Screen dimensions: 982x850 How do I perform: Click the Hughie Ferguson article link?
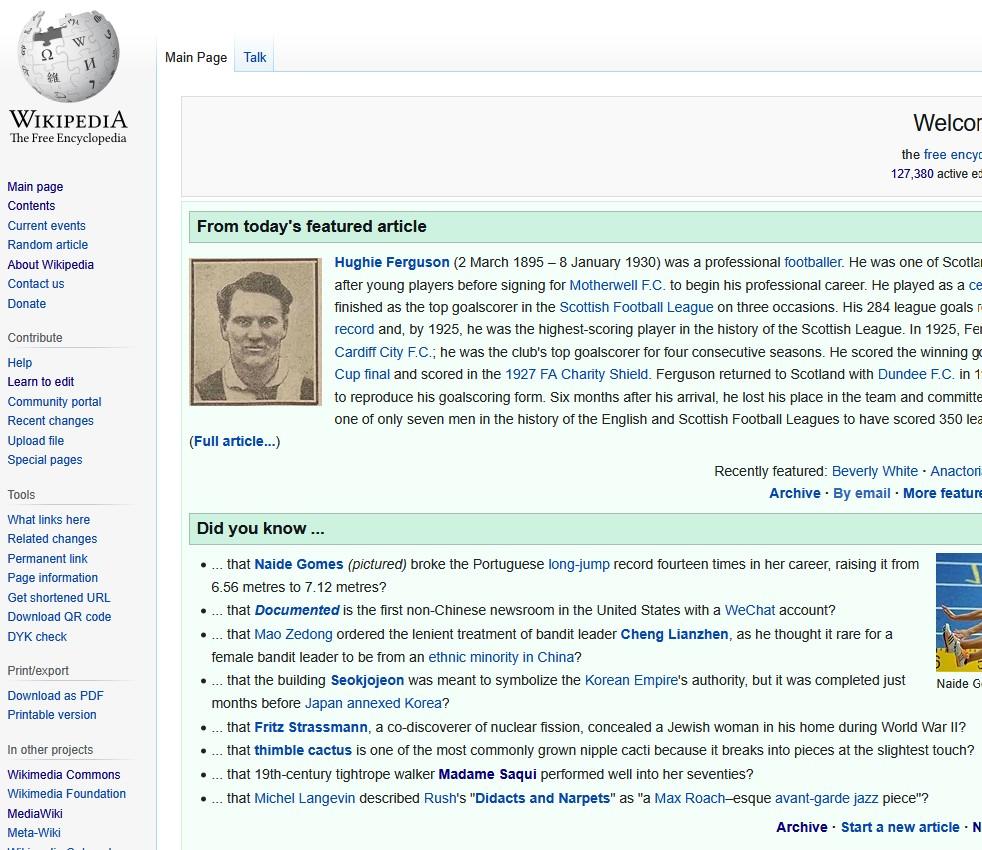pos(392,262)
